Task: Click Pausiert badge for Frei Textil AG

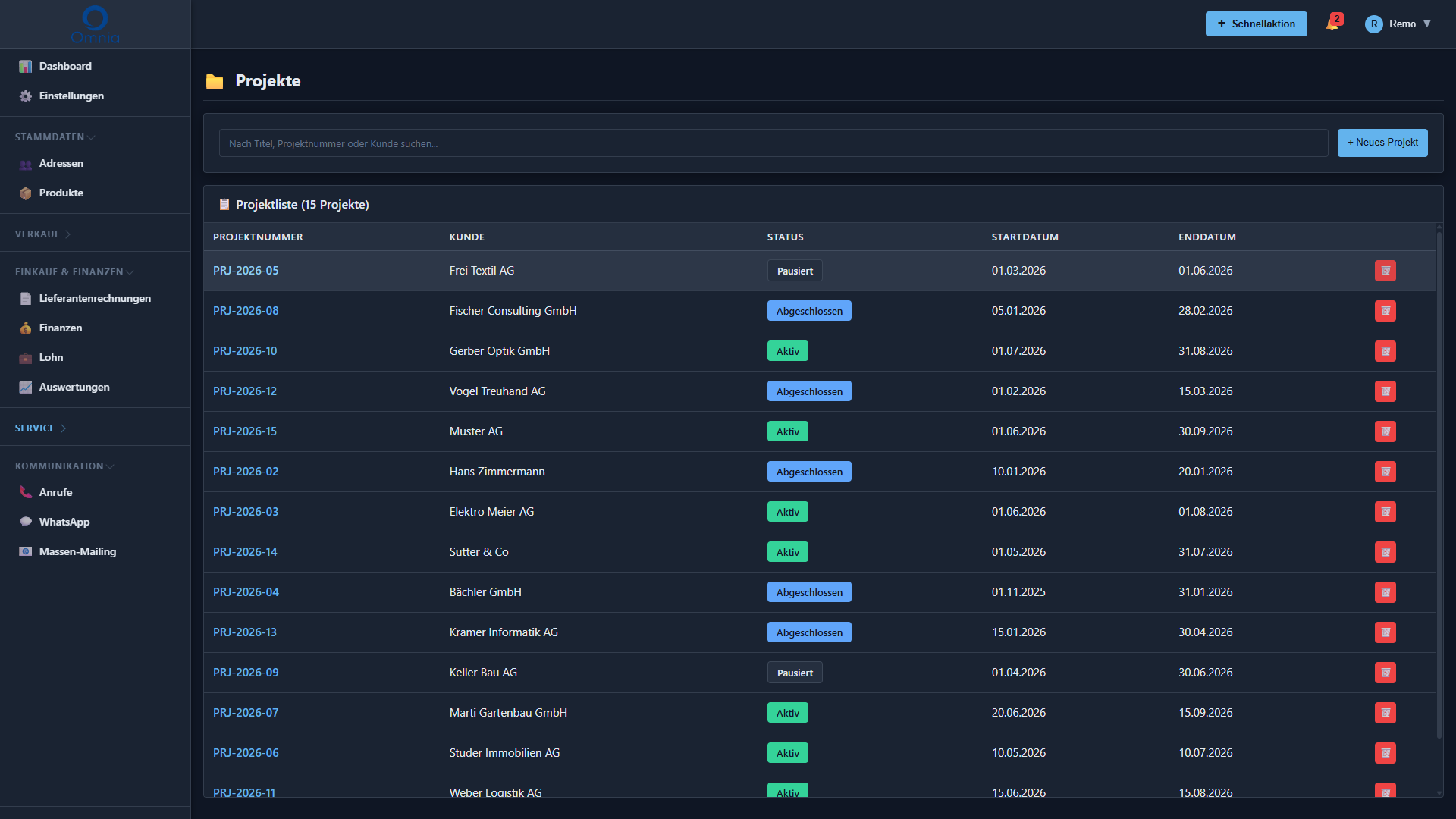Action: tap(794, 271)
